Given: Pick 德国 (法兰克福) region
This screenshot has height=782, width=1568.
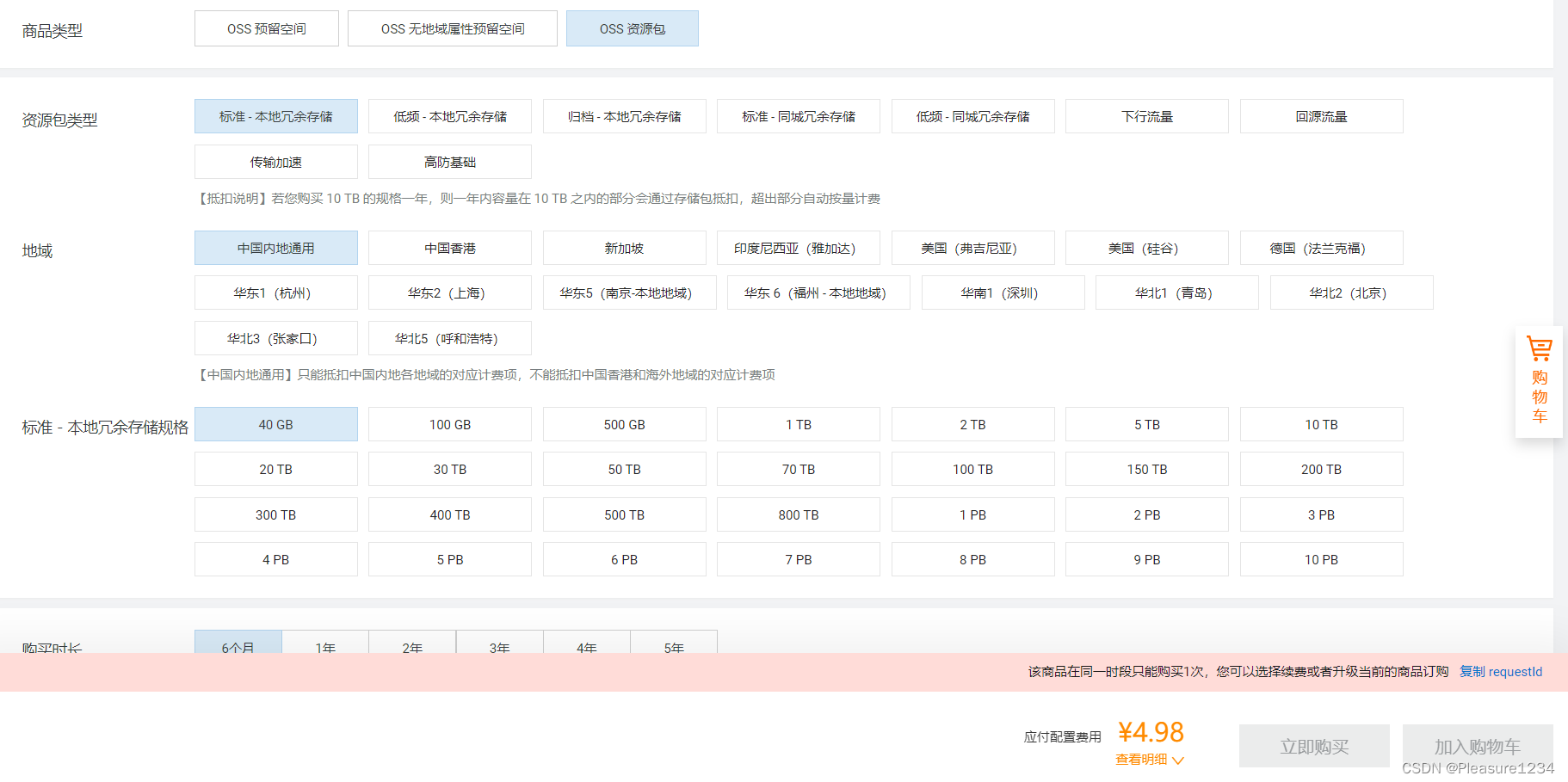Looking at the screenshot, I should 1322,248.
